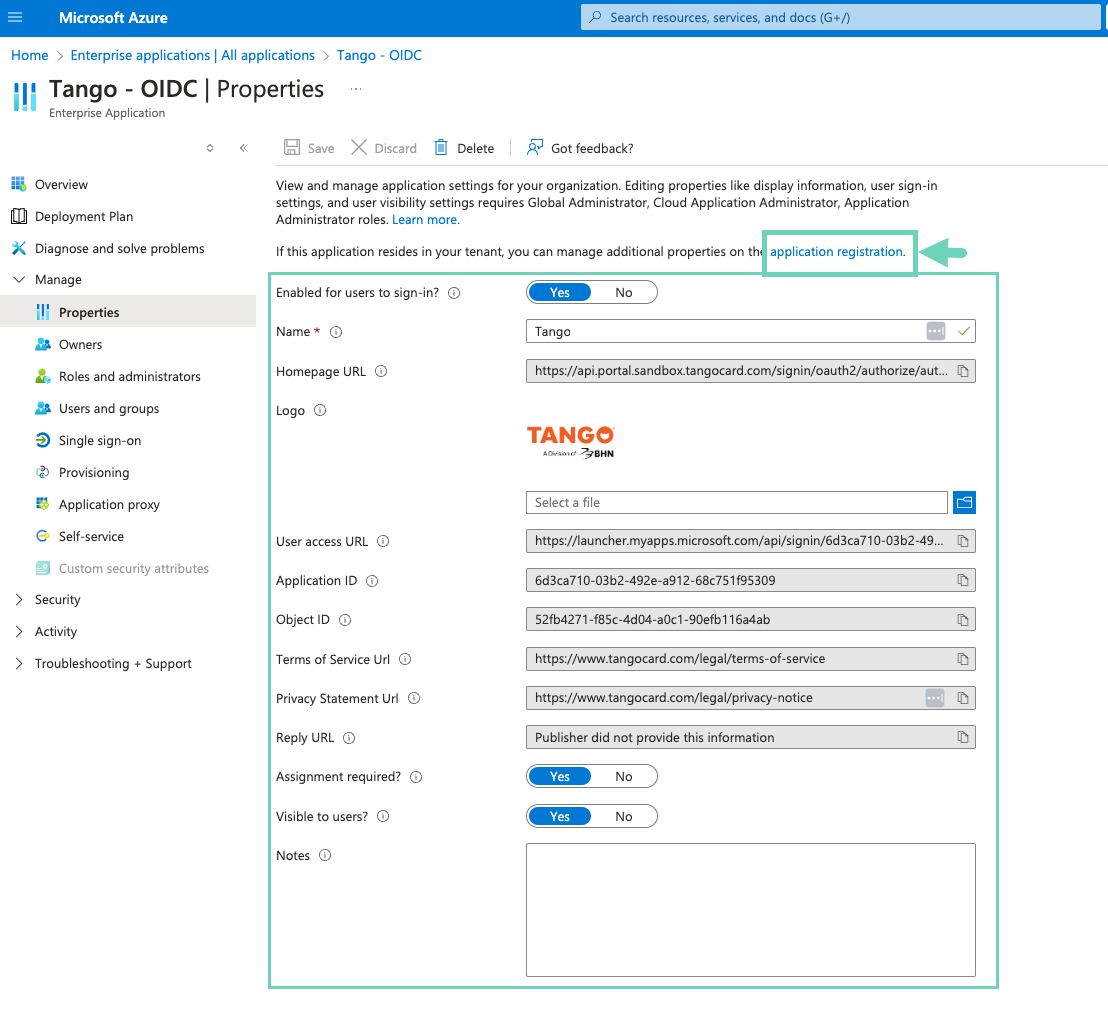Click the ellipsis icon inside the Name field
This screenshot has height=1009, width=1108.
click(936, 331)
